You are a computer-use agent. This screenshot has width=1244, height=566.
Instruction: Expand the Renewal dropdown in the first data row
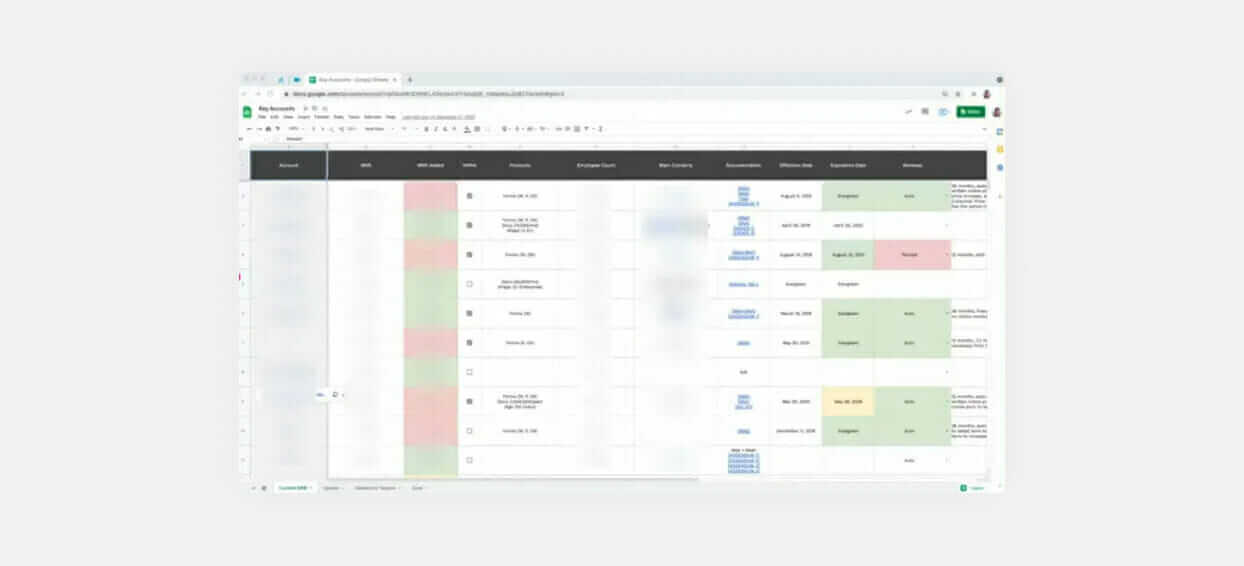[x=946, y=196]
